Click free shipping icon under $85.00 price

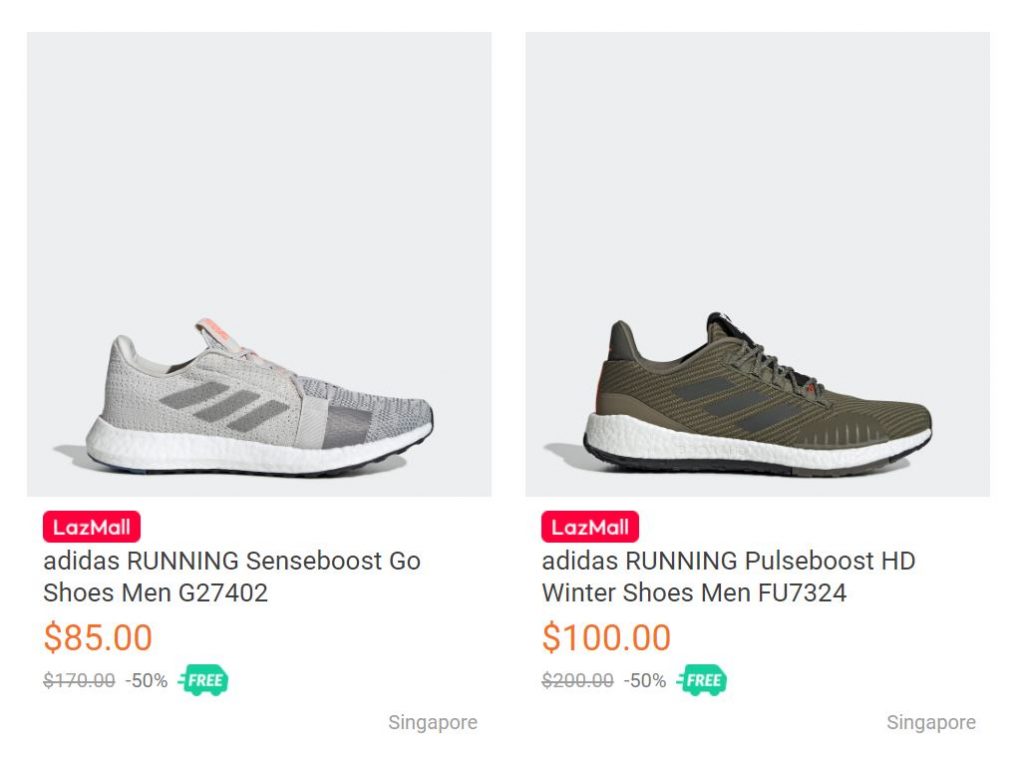click(203, 681)
